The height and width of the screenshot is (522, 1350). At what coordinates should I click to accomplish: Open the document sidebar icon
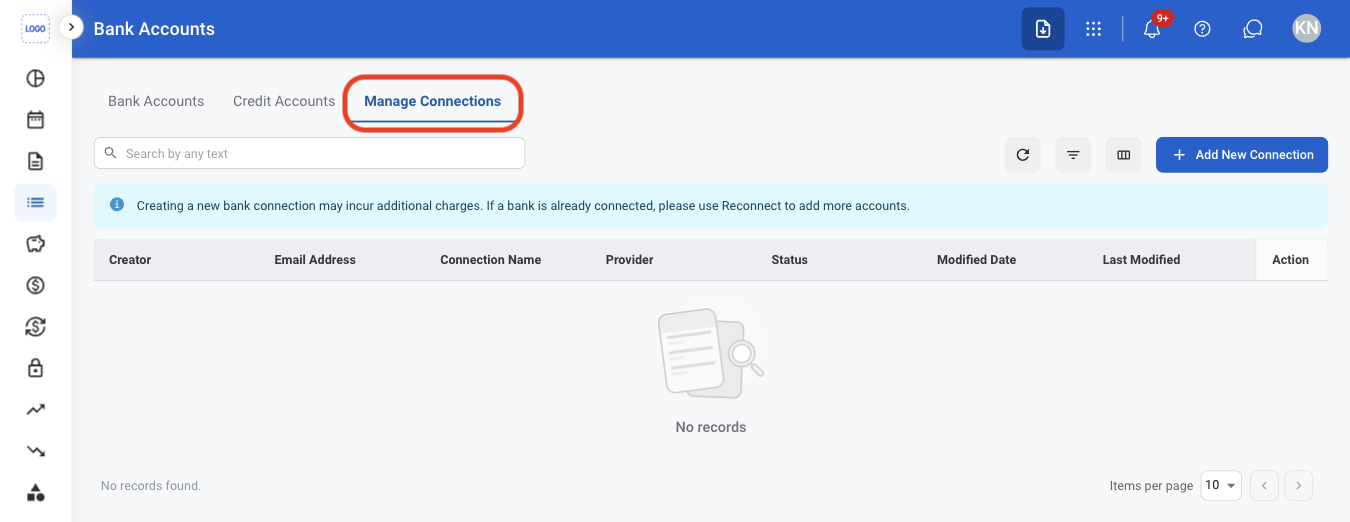click(35, 161)
